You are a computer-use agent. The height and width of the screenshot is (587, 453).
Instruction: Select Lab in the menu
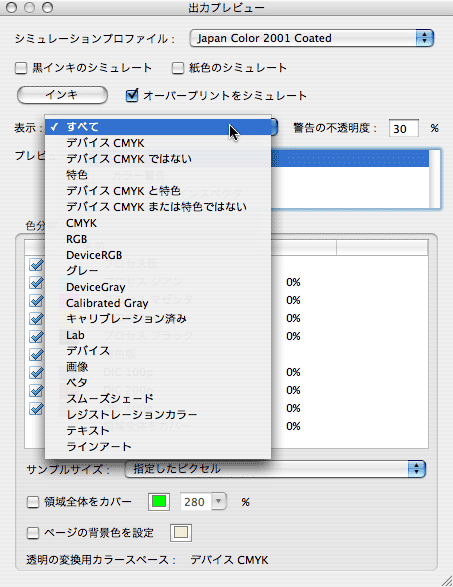coord(158,335)
